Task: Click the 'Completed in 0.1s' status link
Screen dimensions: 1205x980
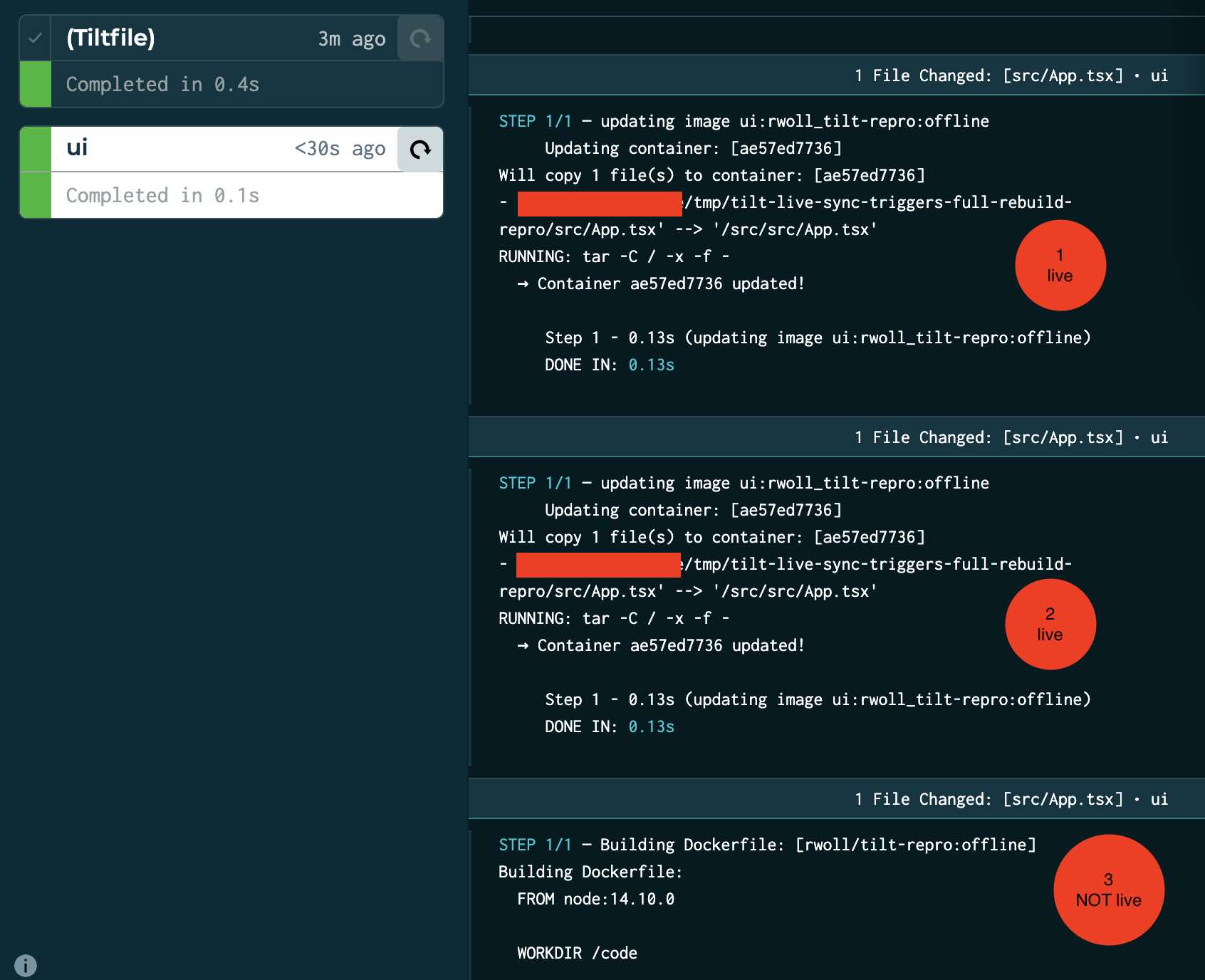Action: tap(162, 195)
